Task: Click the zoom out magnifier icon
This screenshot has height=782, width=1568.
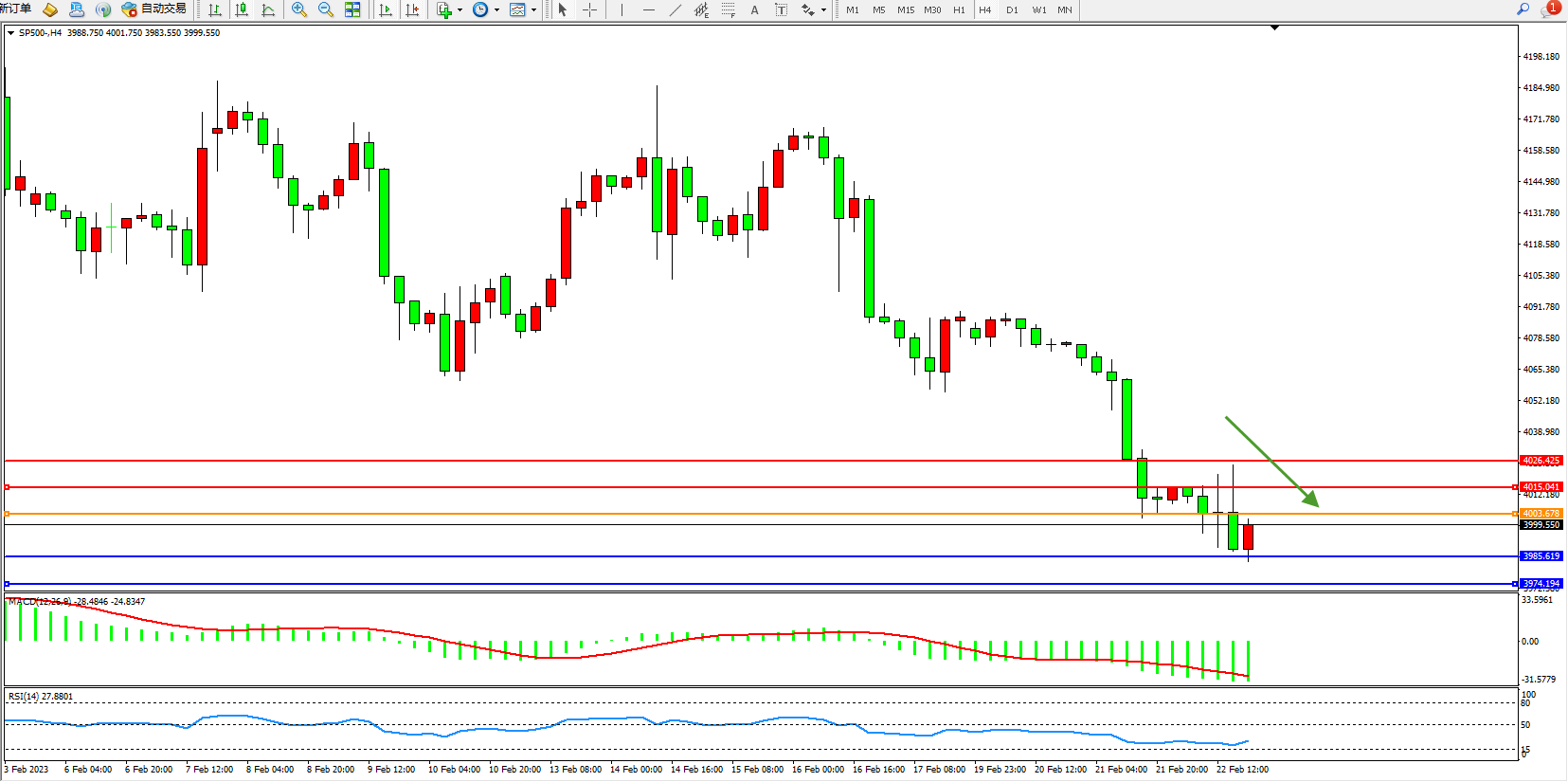Action: coord(326,9)
